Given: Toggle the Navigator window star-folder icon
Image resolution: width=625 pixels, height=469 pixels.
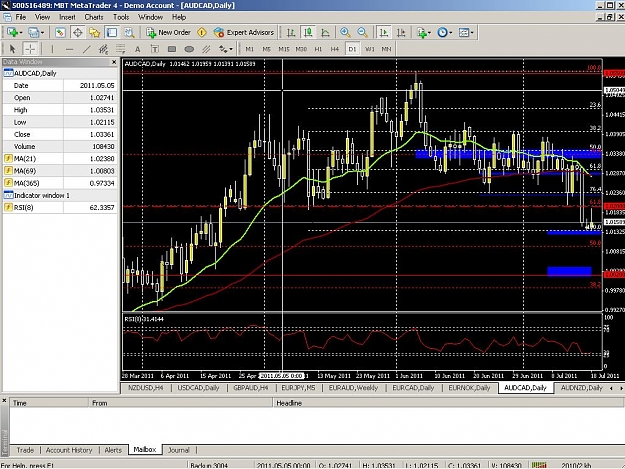Looking at the screenshot, I should click(x=94, y=33).
